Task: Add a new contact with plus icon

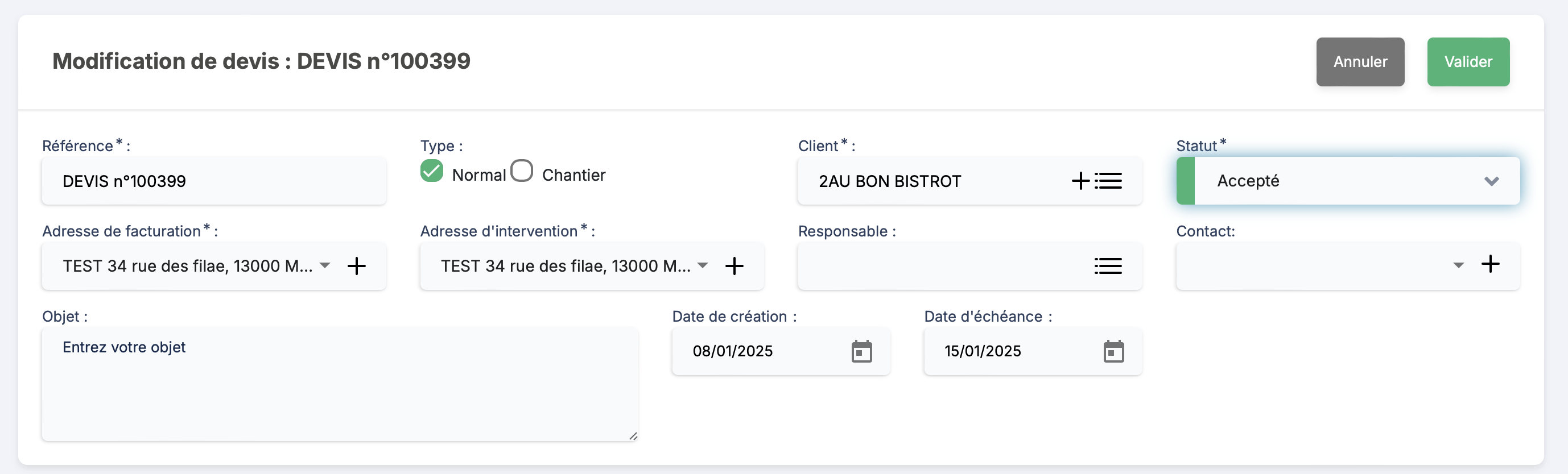Action: click(x=1490, y=264)
